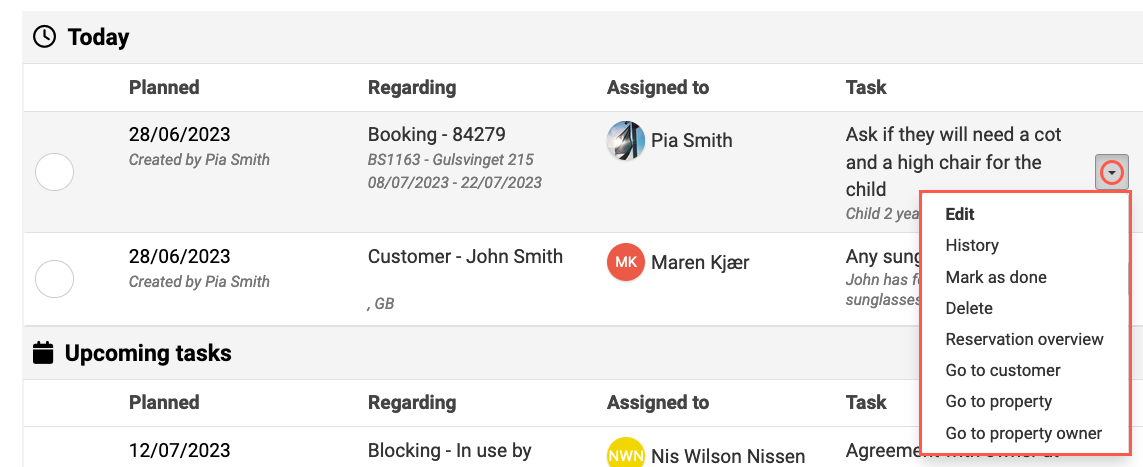Open Reservation overview from the menu
1143x467 pixels.
(x=1024, y=340)
